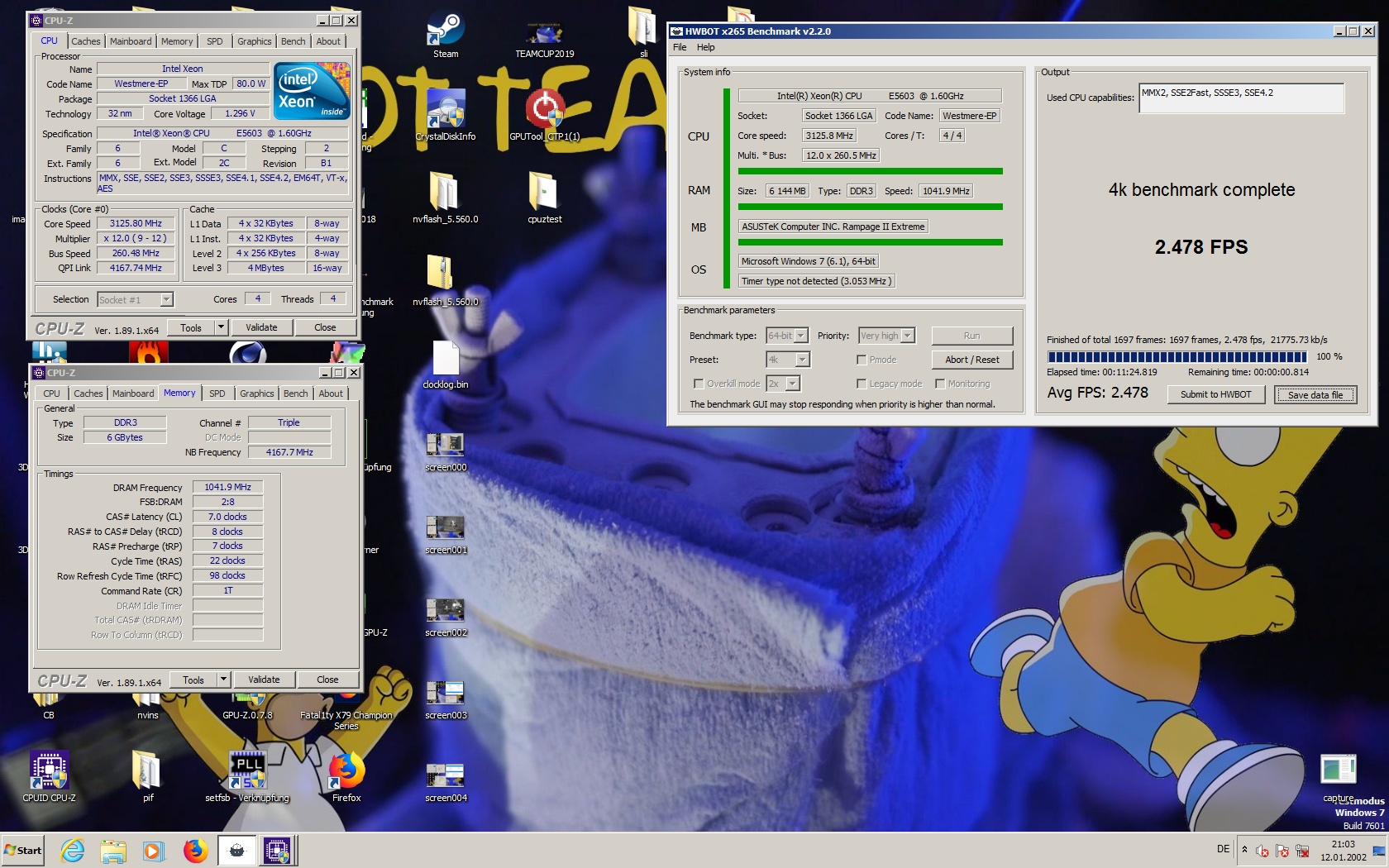Click the Windows Start button
The height and width of the screenshot is (868, 1389).
[23, 850]
